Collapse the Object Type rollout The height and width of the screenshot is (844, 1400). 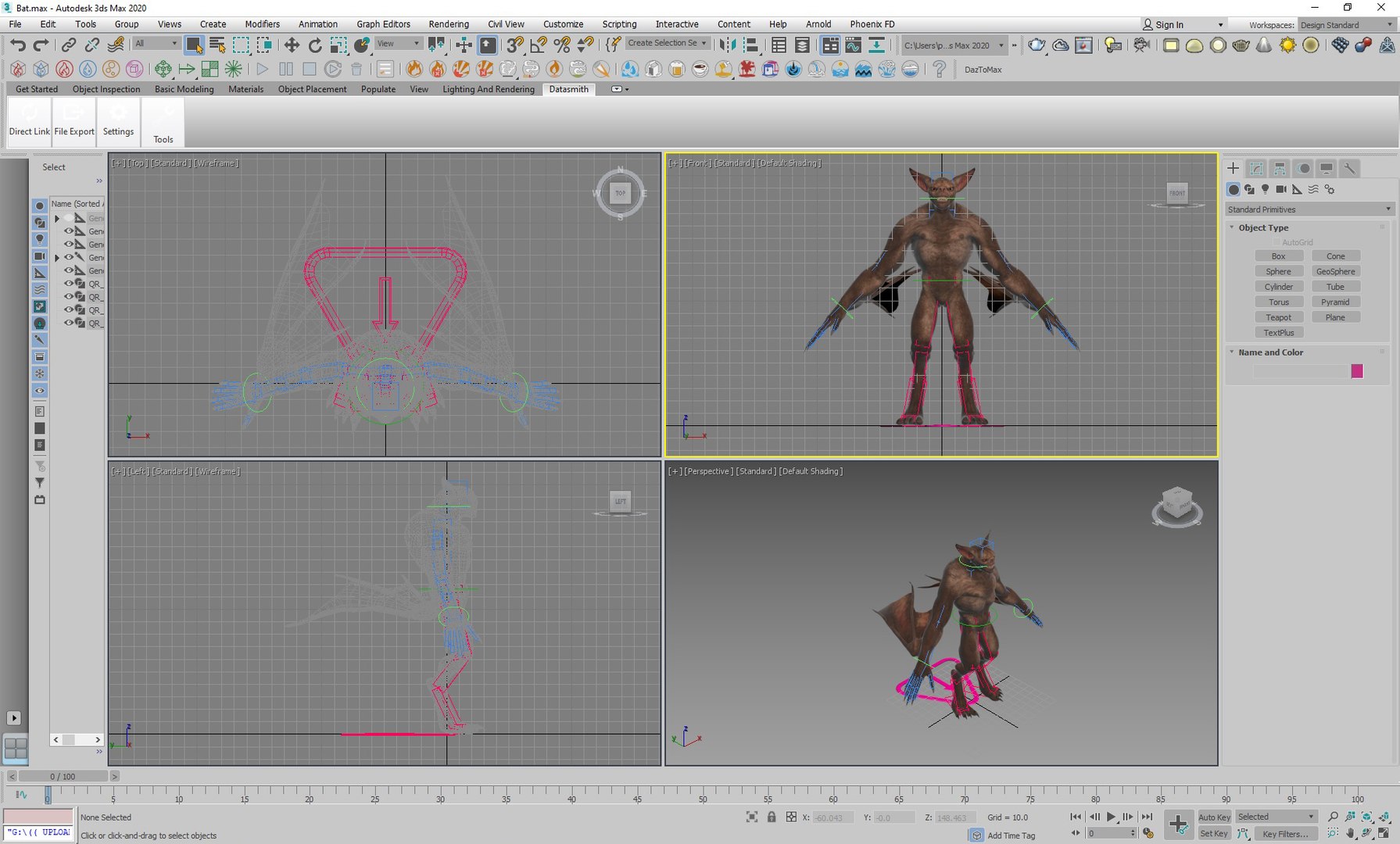click(x=1262, y=227)
